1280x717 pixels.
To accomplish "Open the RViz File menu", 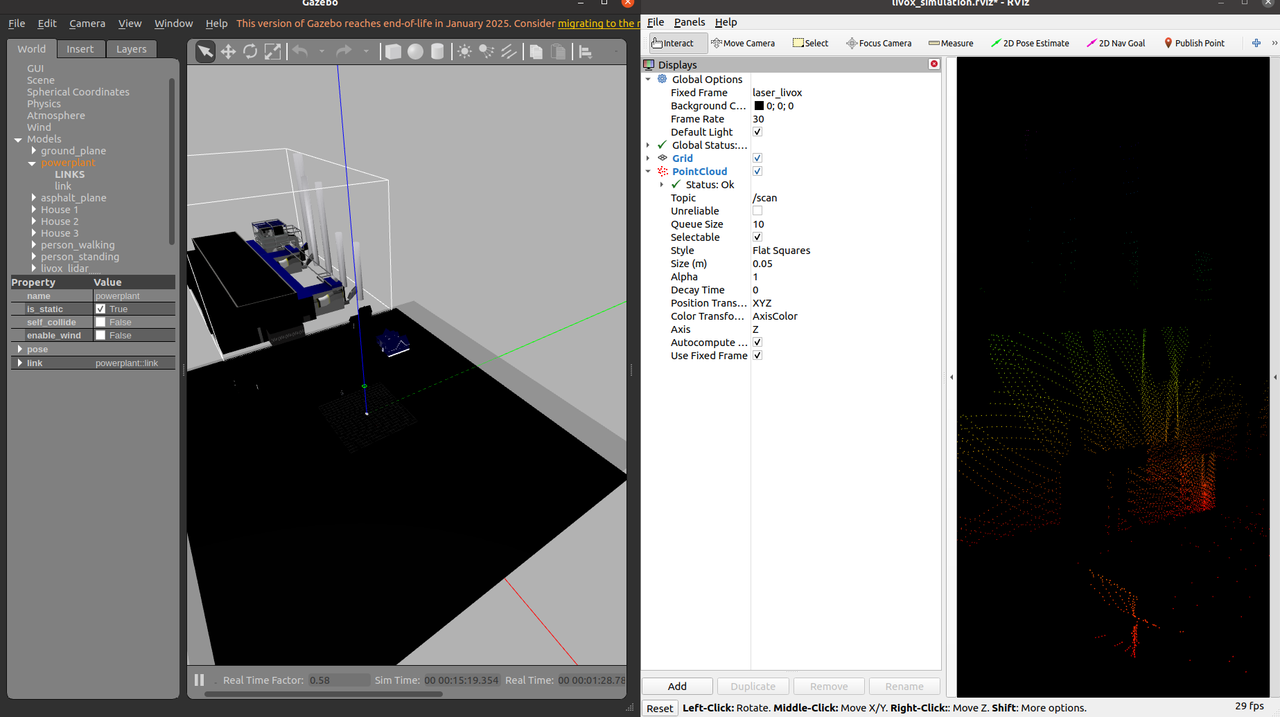I will pos(655,22).
